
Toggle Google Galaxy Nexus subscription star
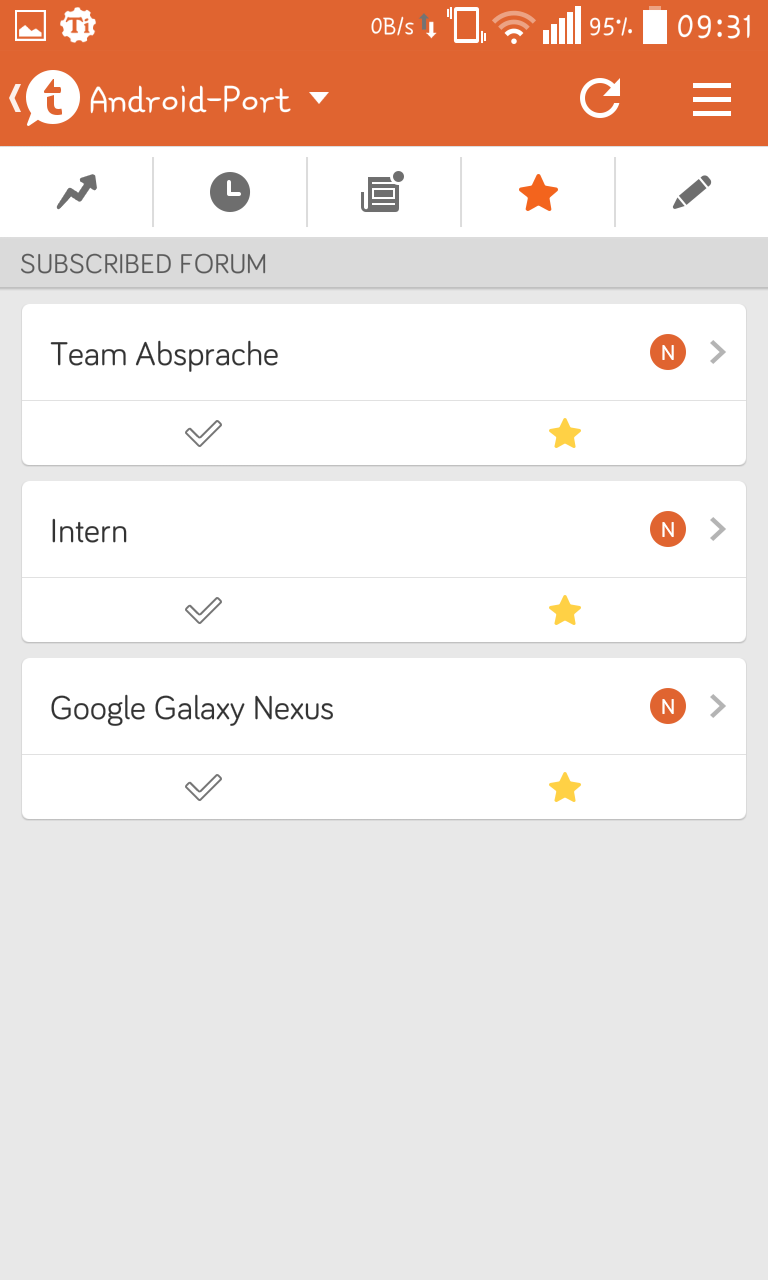[x=565, y=788]
